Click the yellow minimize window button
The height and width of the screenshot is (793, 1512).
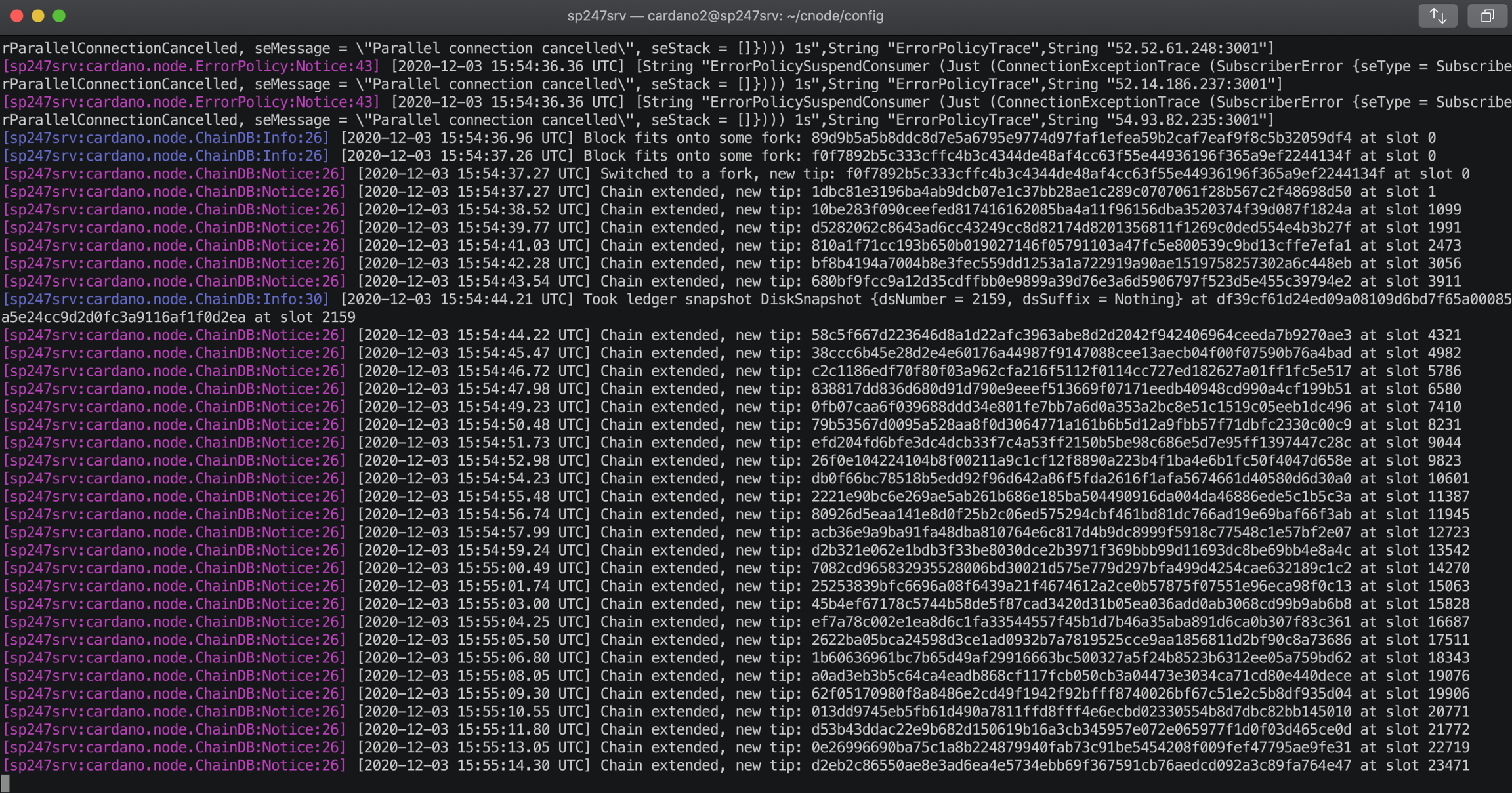coord(38,16)
